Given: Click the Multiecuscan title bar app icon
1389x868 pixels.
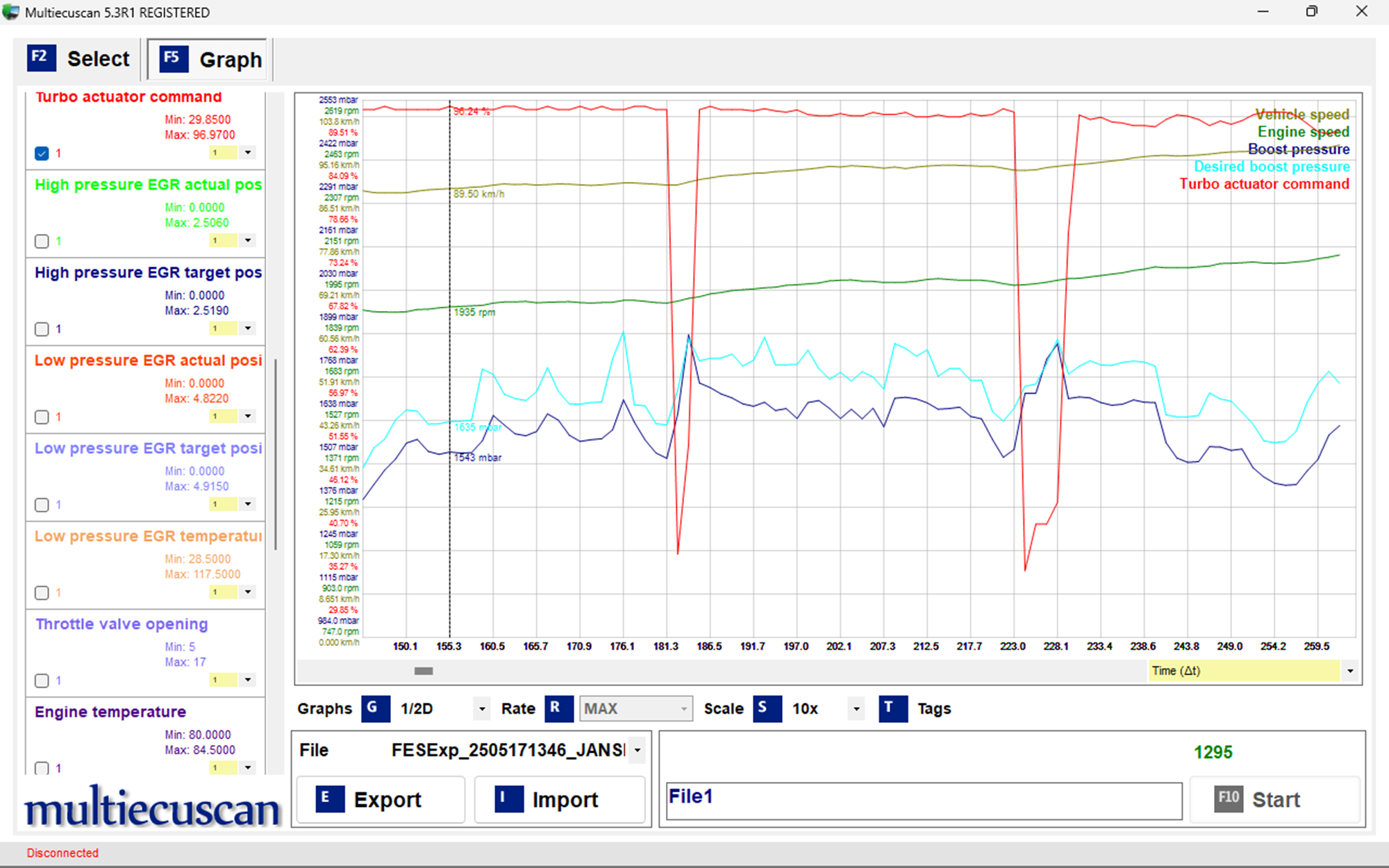Looking at the screenshot, I should click(x=10, y=12).
